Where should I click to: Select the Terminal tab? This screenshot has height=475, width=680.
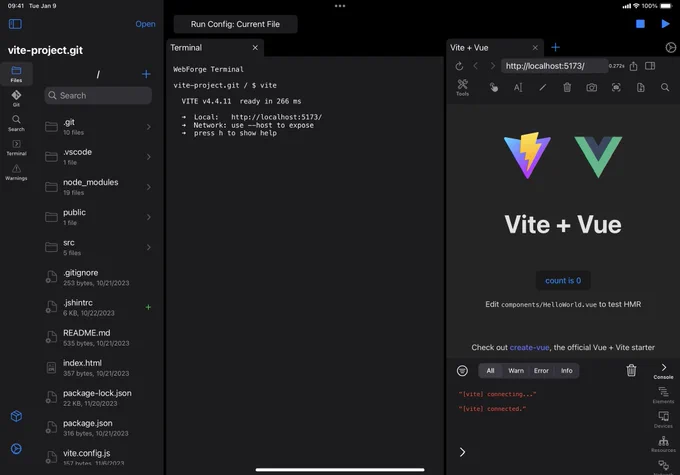tap(208, 48)
